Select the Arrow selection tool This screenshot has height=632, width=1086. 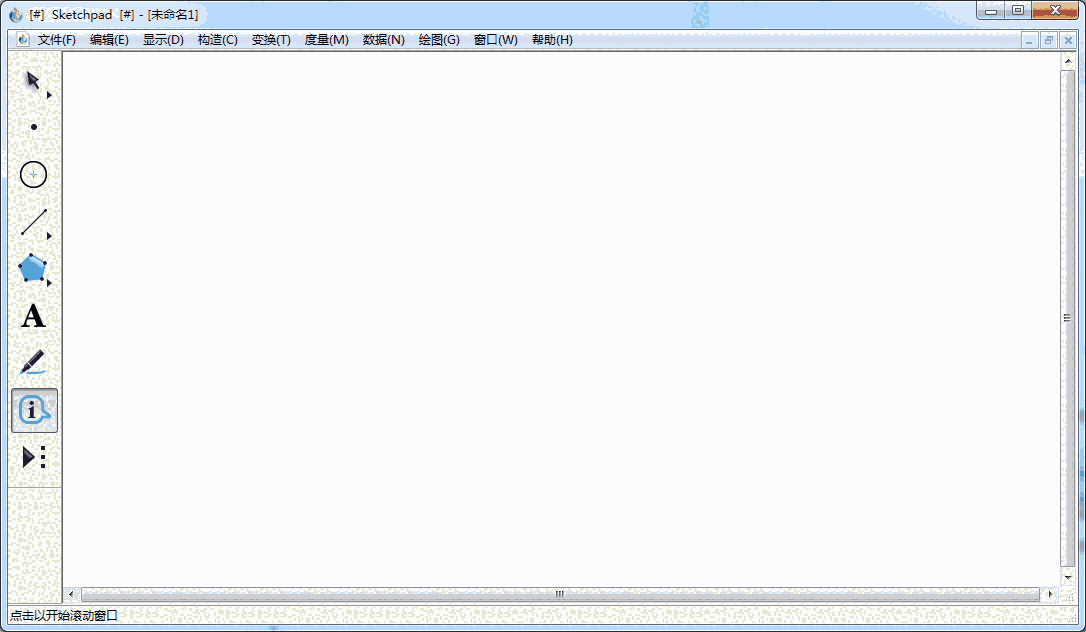pyautogui.click(x=32, y=80)
